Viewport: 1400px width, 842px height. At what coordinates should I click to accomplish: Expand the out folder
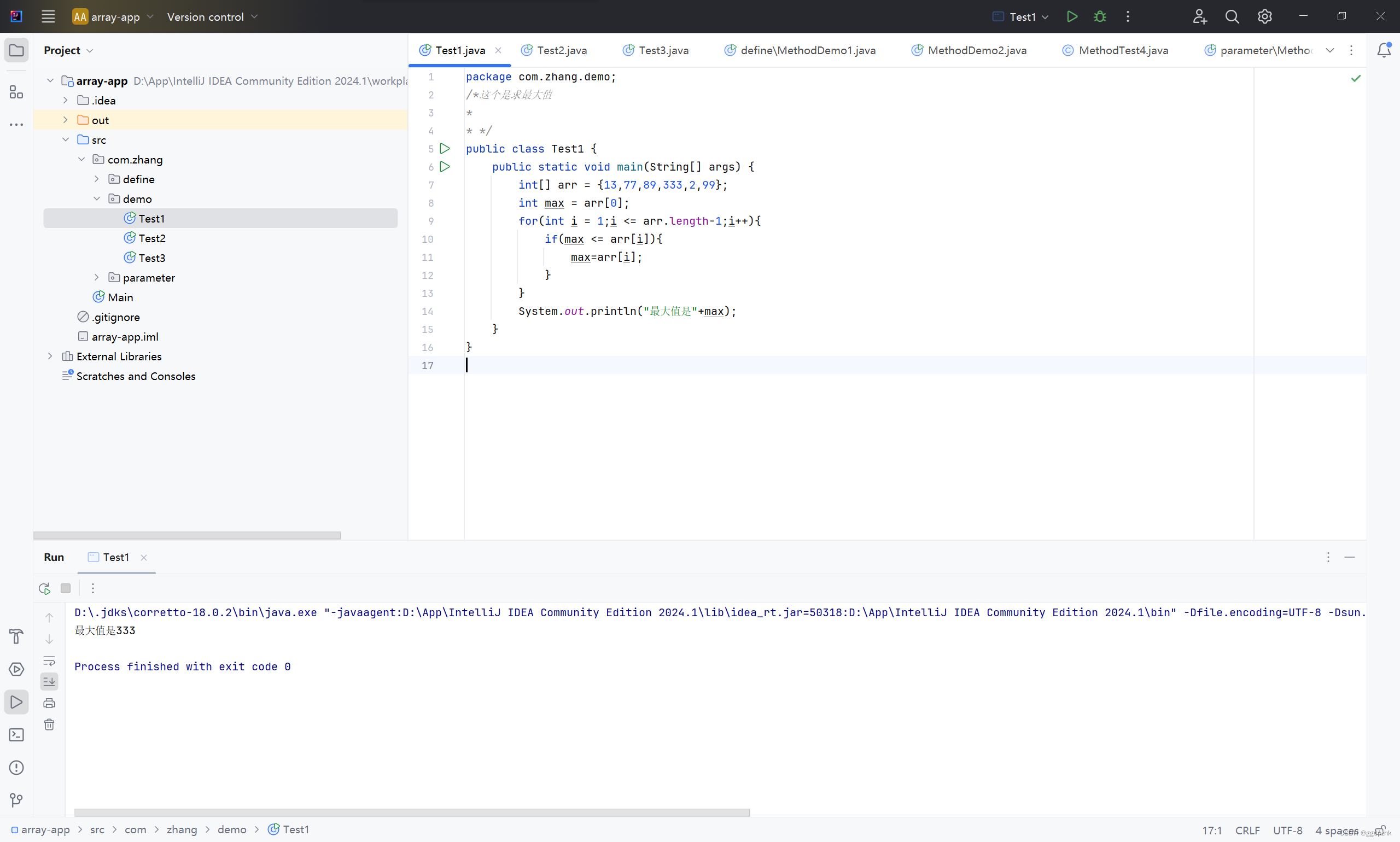65,120
